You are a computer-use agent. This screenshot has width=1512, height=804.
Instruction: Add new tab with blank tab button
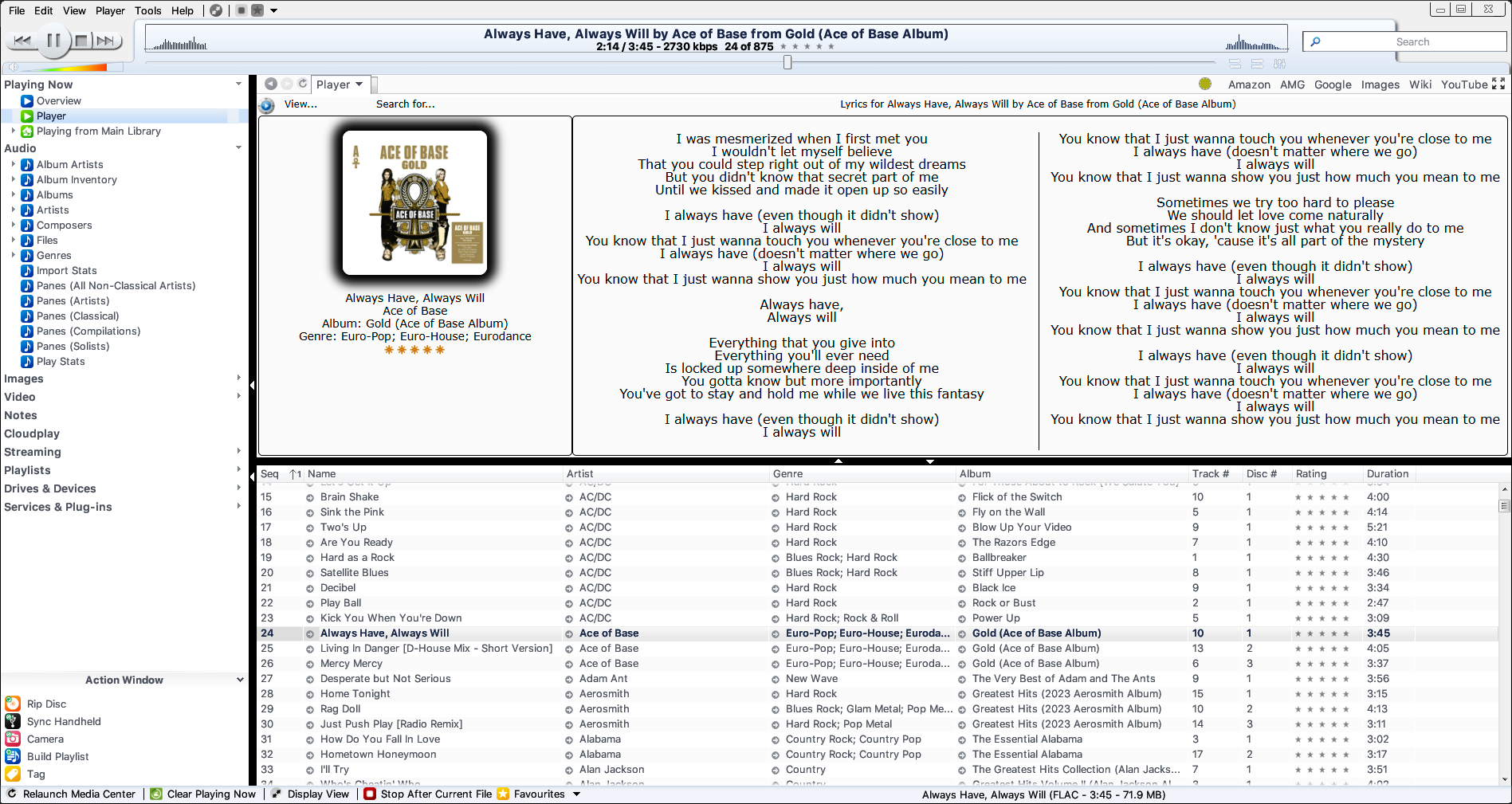pos(374,84)
